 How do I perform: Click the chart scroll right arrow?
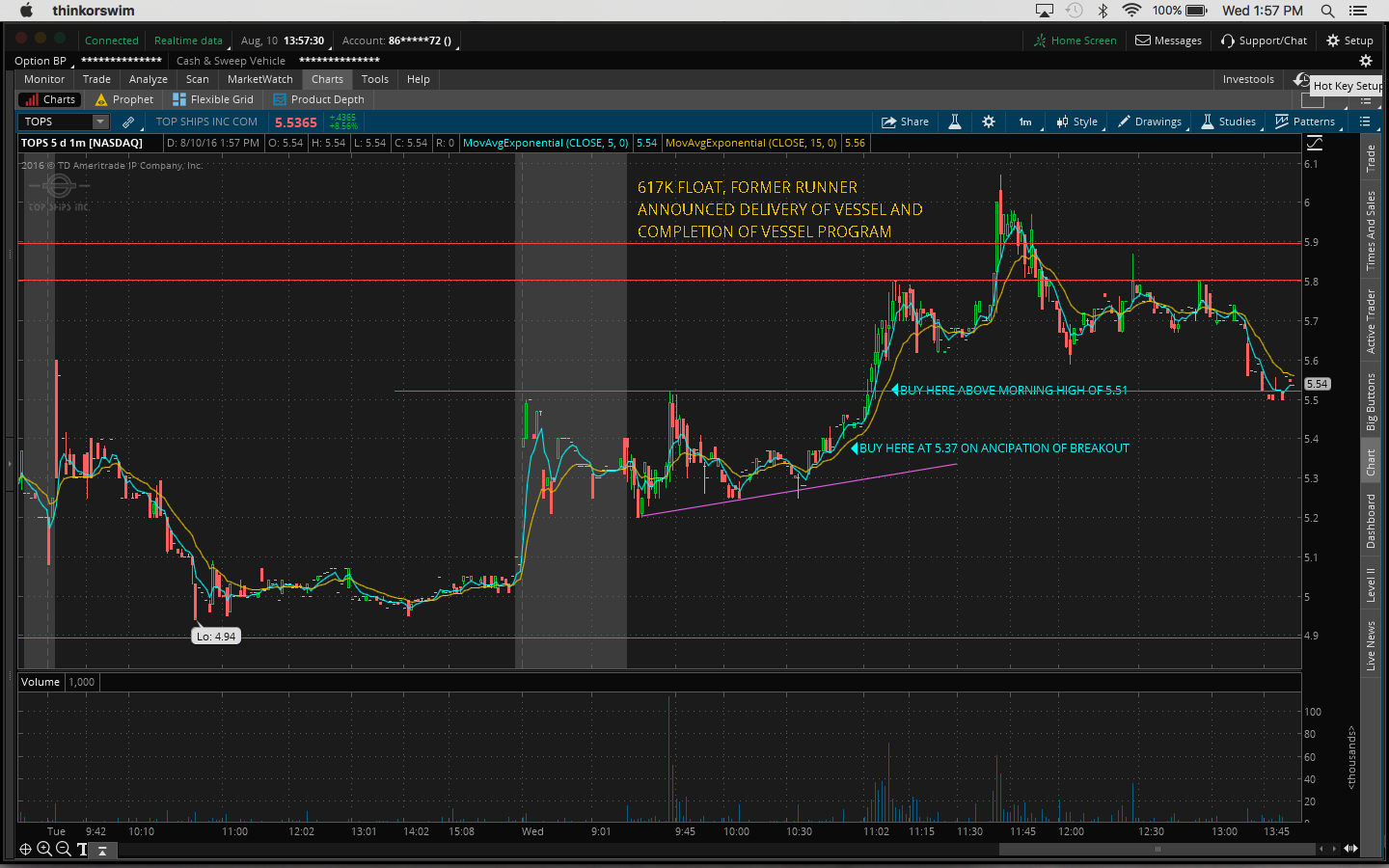point(1335,849)
